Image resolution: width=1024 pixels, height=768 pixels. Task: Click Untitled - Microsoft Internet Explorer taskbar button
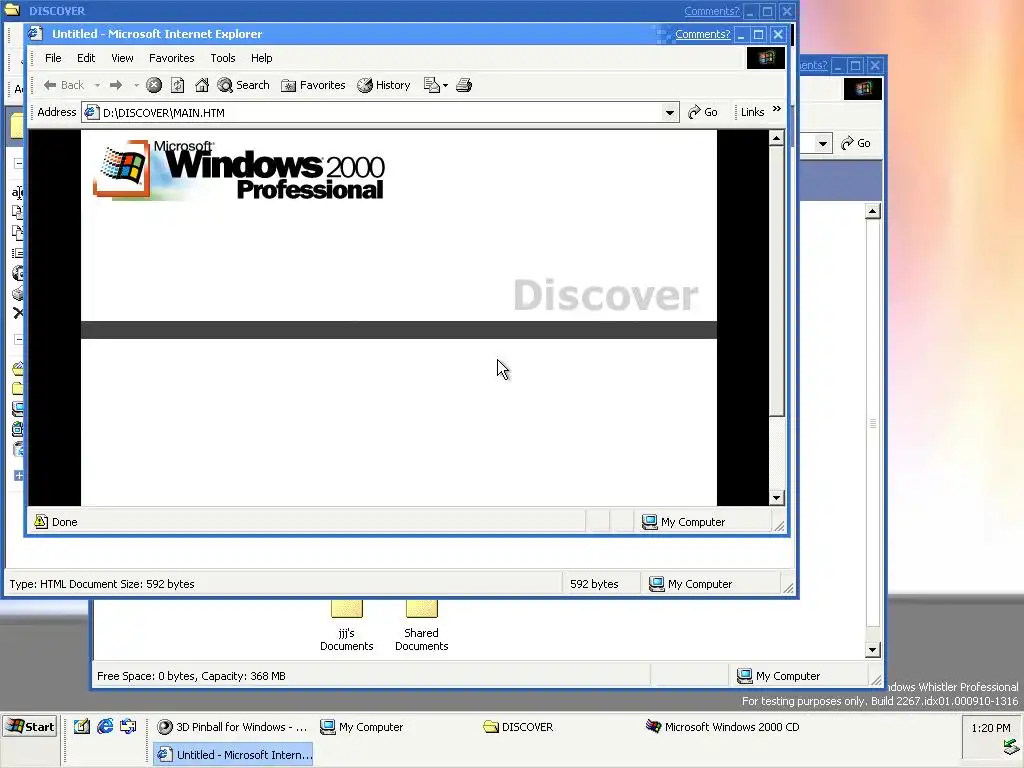(x=233, y=754)
